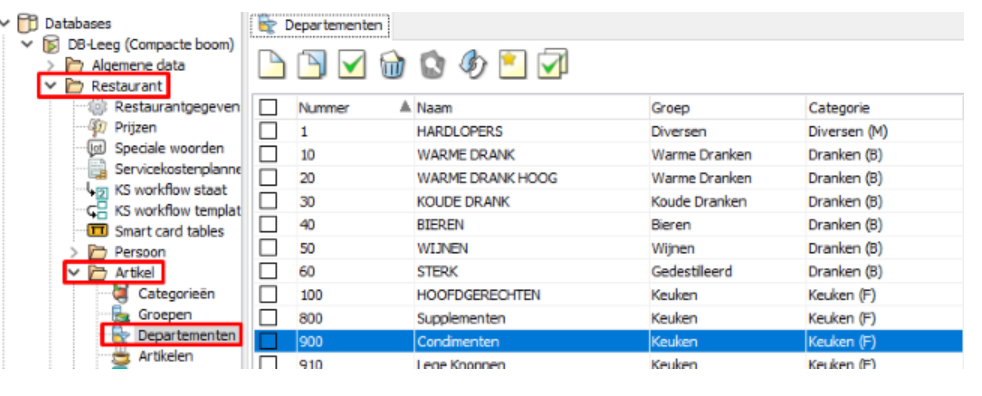This screenshot has height=396, width=982.
Task: Click the Smart card tables icon
Action: pos(98,231)
